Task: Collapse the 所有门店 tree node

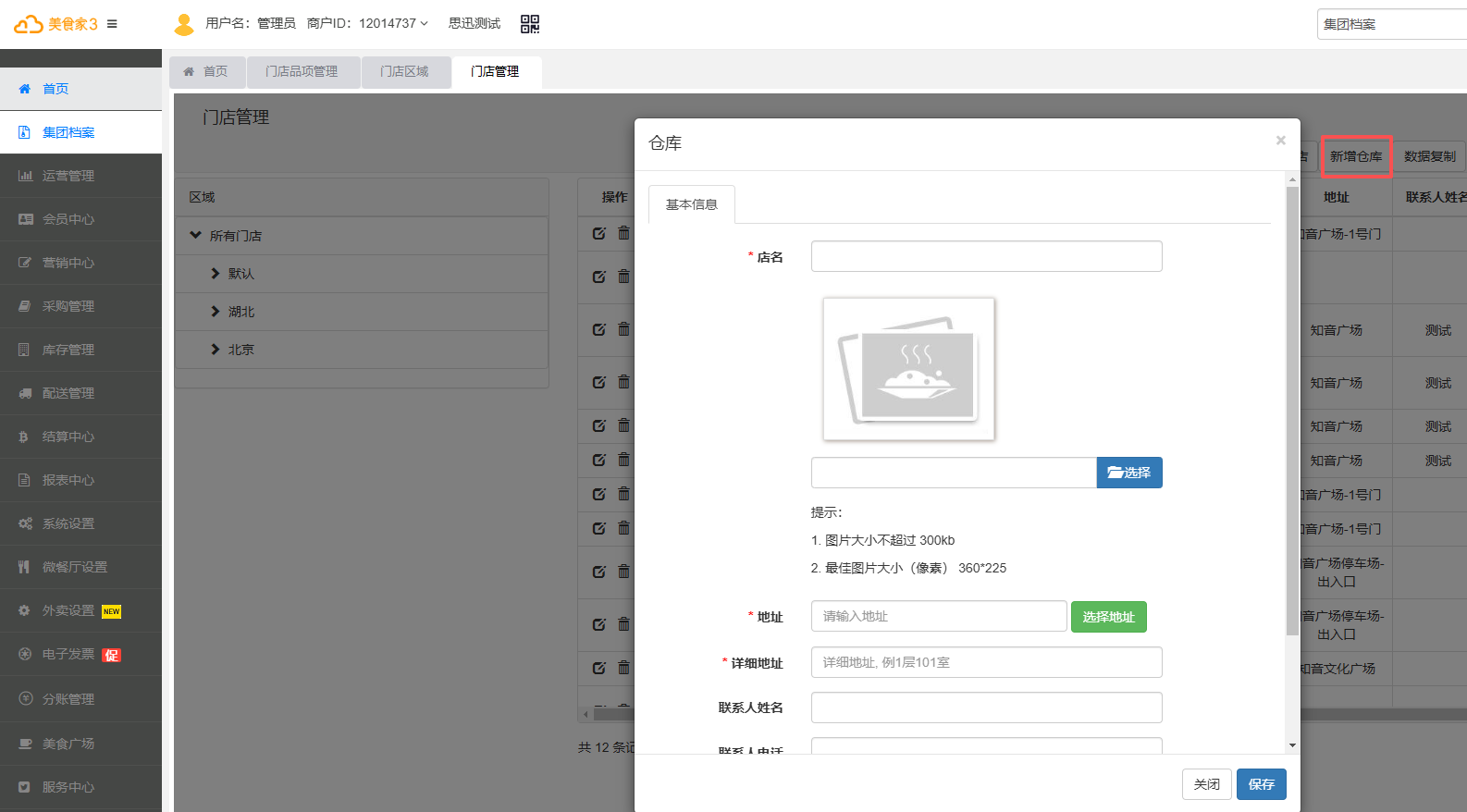Action: point(196,236)
